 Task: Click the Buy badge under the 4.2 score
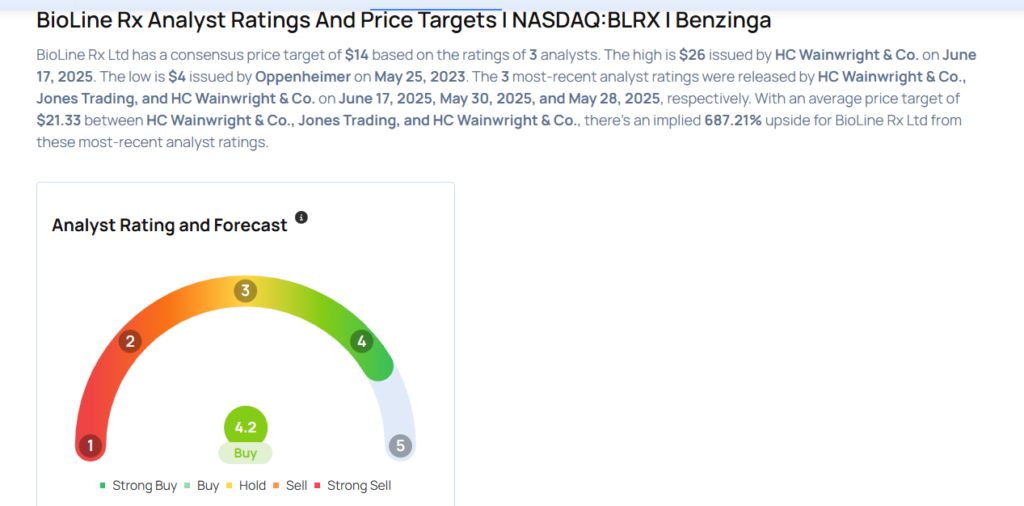coord(245,453)
